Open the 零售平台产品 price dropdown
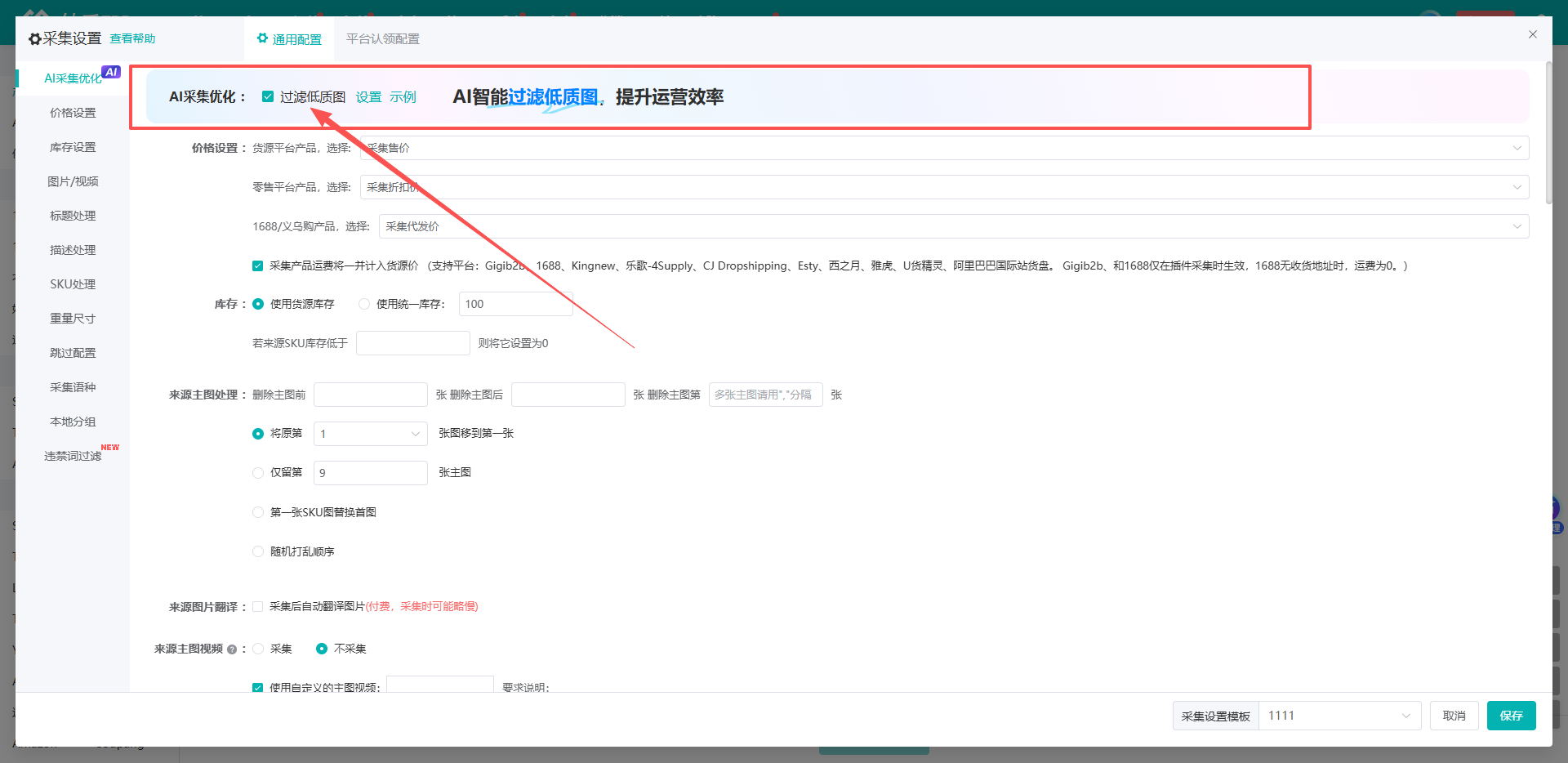The width and height of the screenshot is (1568, 763). 944,187
